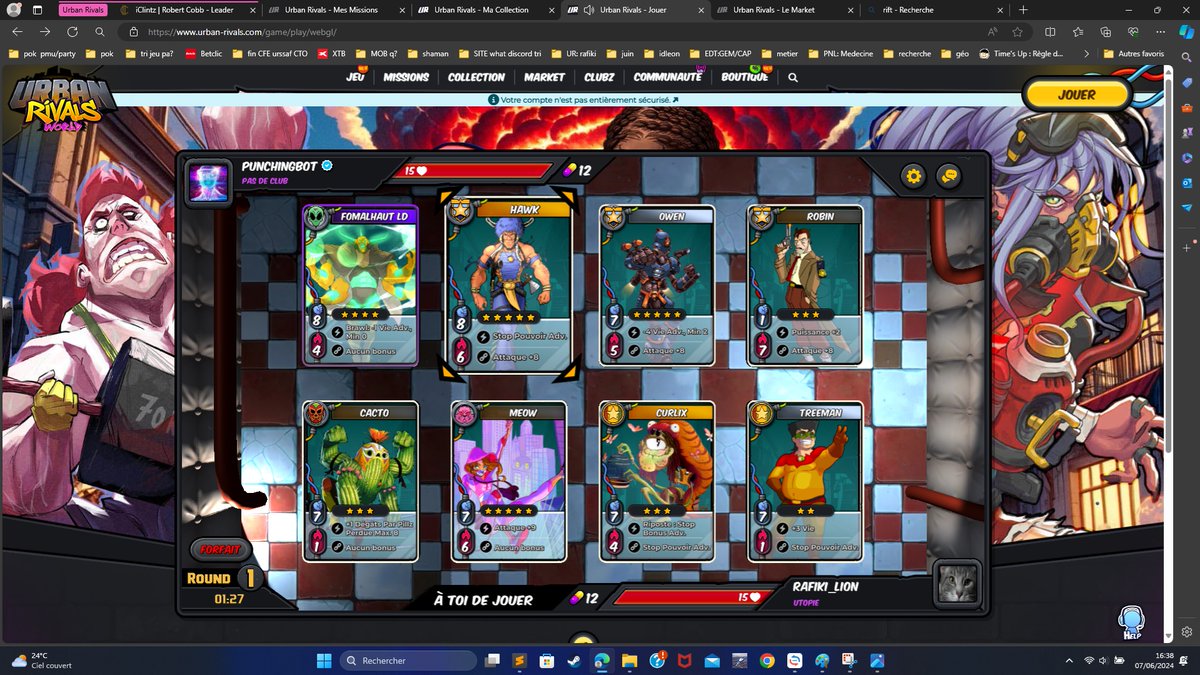
Task: Switch to iClintz Robert Cobb tab
Action: pyautogui.click(x=185, y=9)
